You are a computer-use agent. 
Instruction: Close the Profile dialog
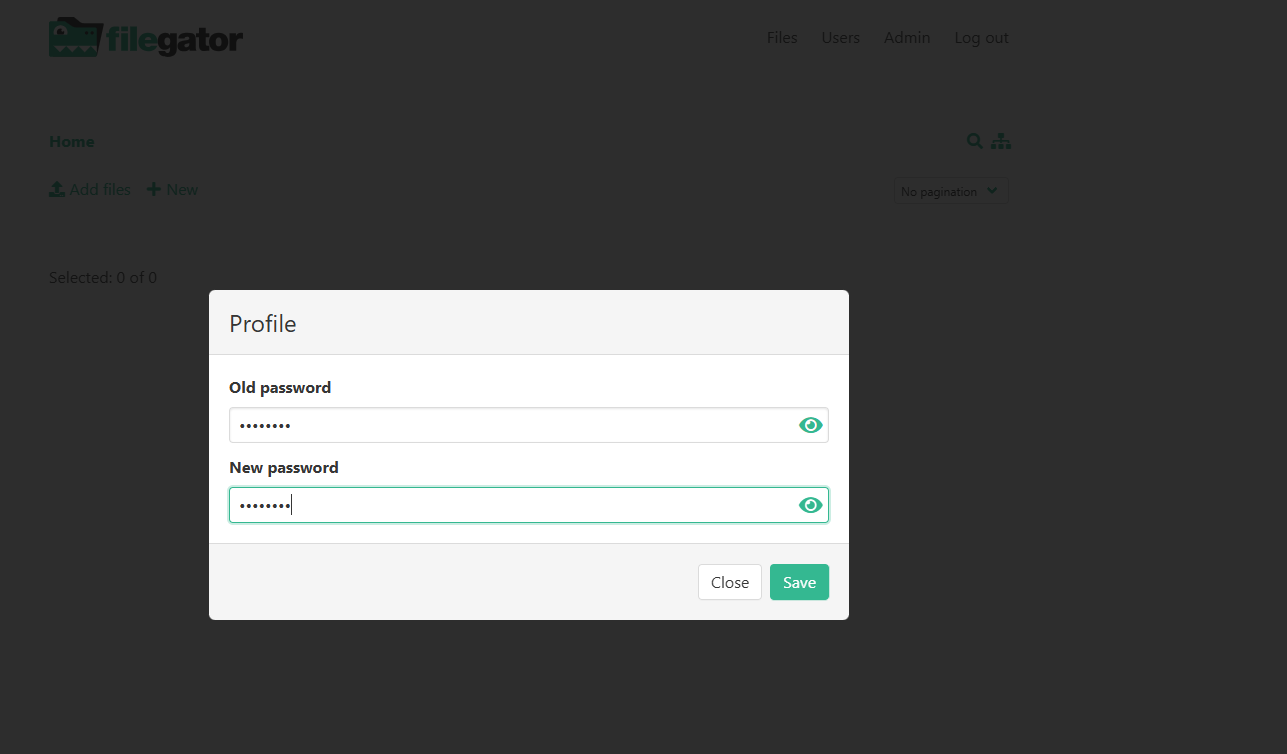[x=730, y=582]
